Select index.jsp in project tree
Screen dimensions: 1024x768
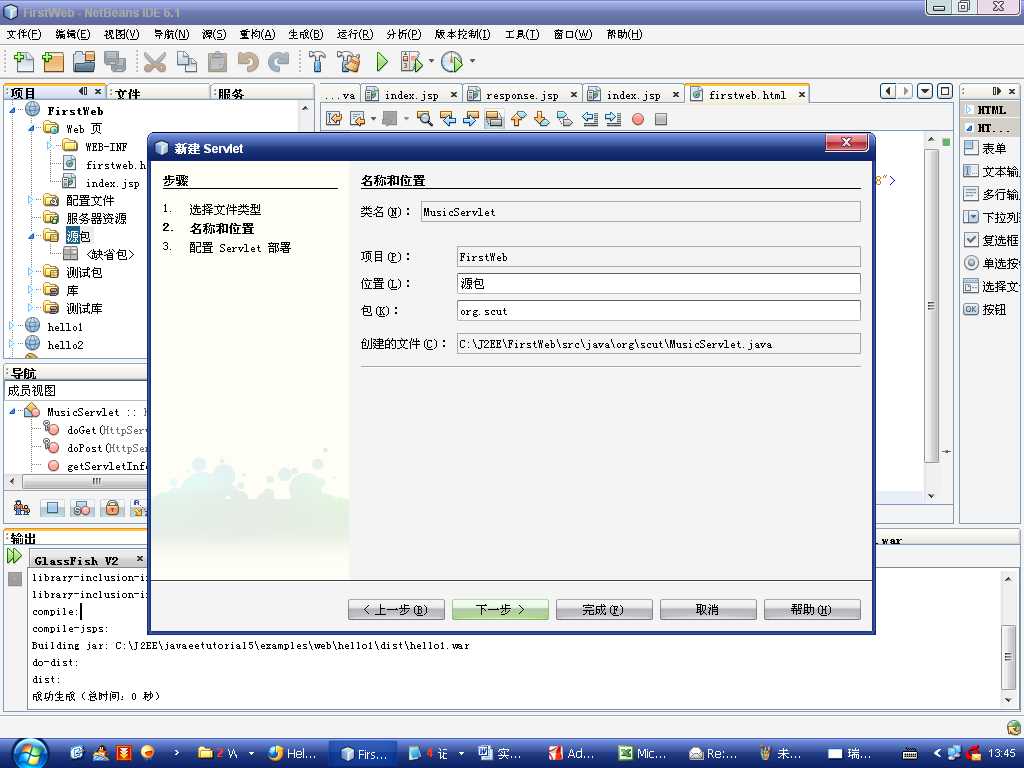tap(112, 183)
